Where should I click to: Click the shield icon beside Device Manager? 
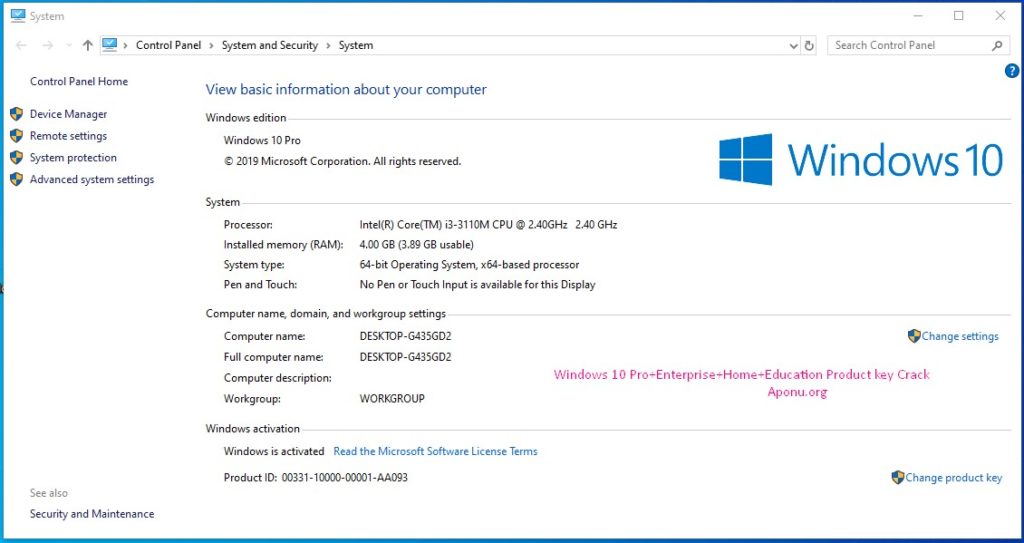[x=16, y=114]
